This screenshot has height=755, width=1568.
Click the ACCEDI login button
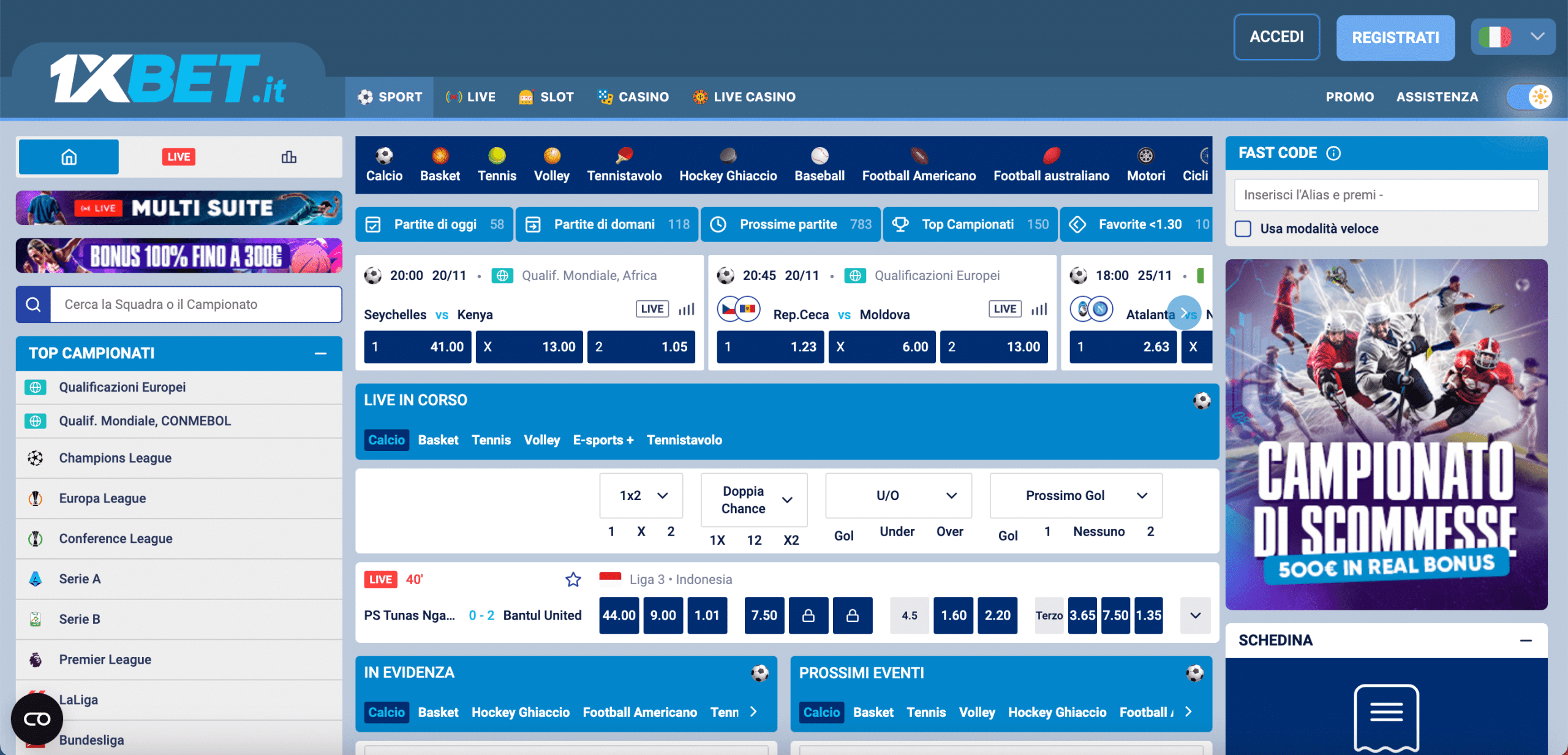[1276, 37]
